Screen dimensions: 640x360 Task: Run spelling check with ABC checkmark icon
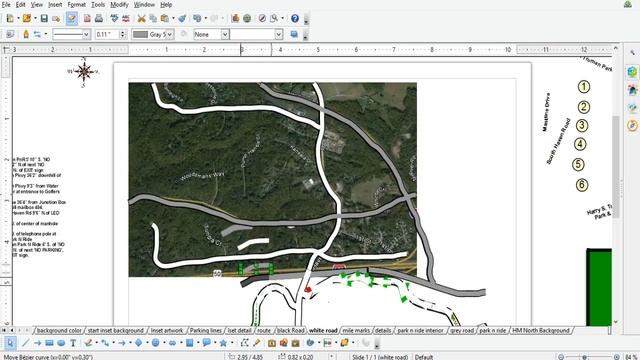pos(114,18)
